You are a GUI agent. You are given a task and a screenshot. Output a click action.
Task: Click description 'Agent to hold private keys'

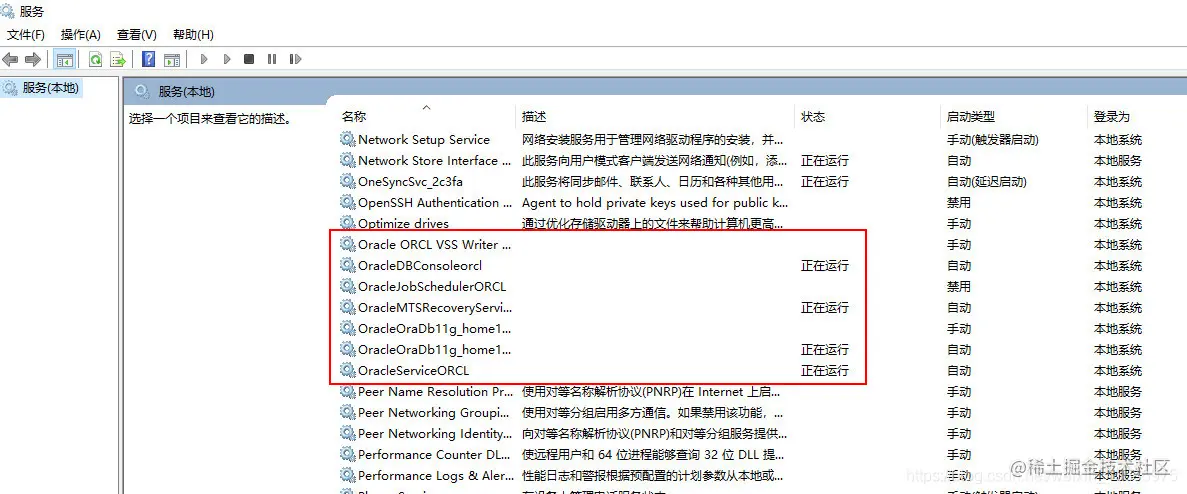tap(656, 203)
